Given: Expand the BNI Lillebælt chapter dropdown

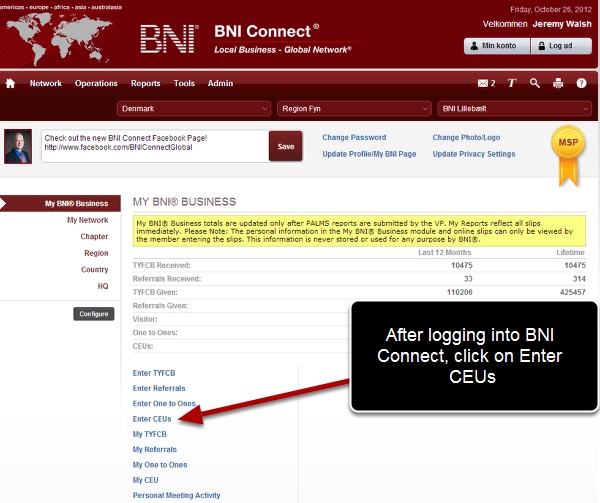Looking at the screenshot, I should click(514, 108).
